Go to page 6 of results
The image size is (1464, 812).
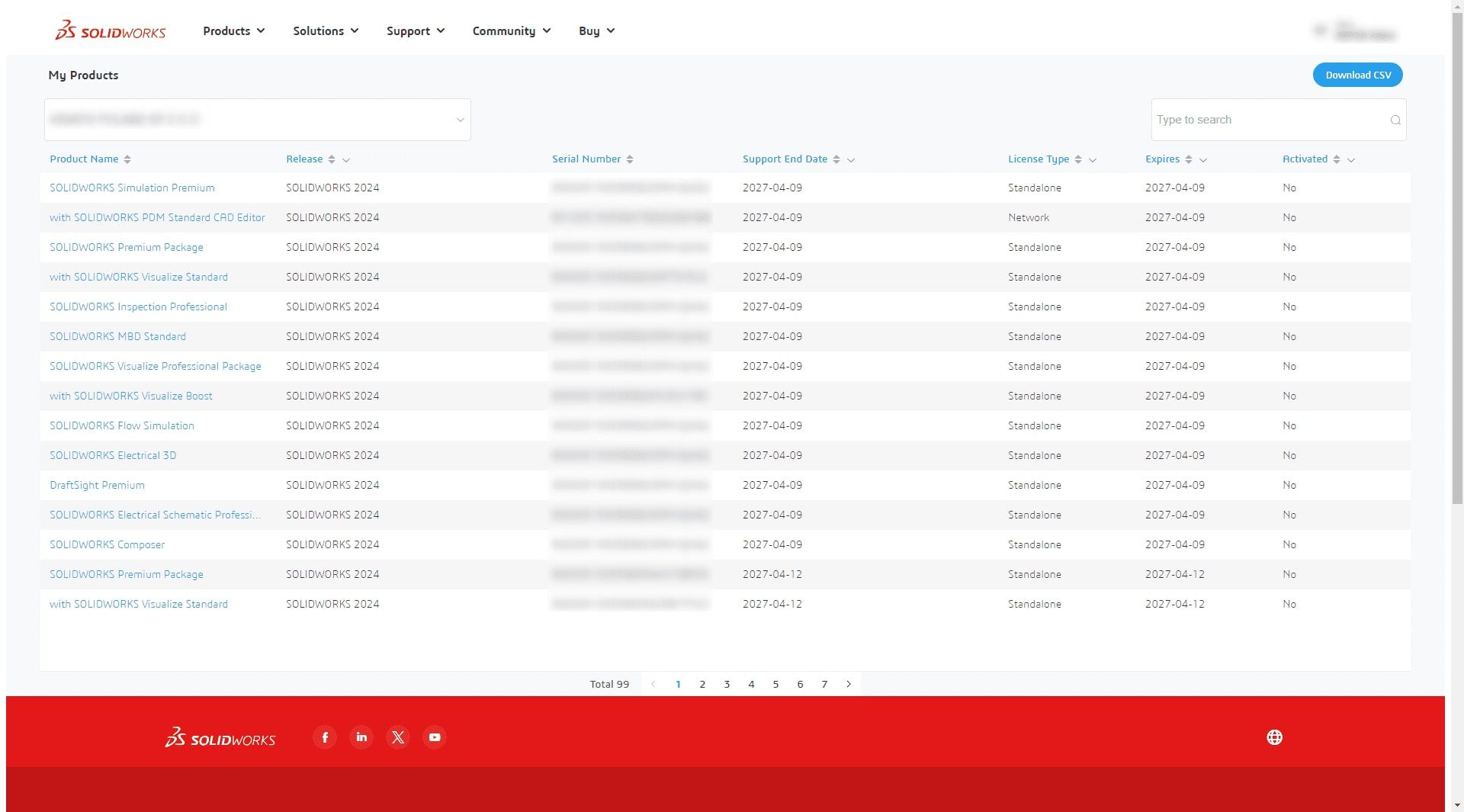[800, 684]
